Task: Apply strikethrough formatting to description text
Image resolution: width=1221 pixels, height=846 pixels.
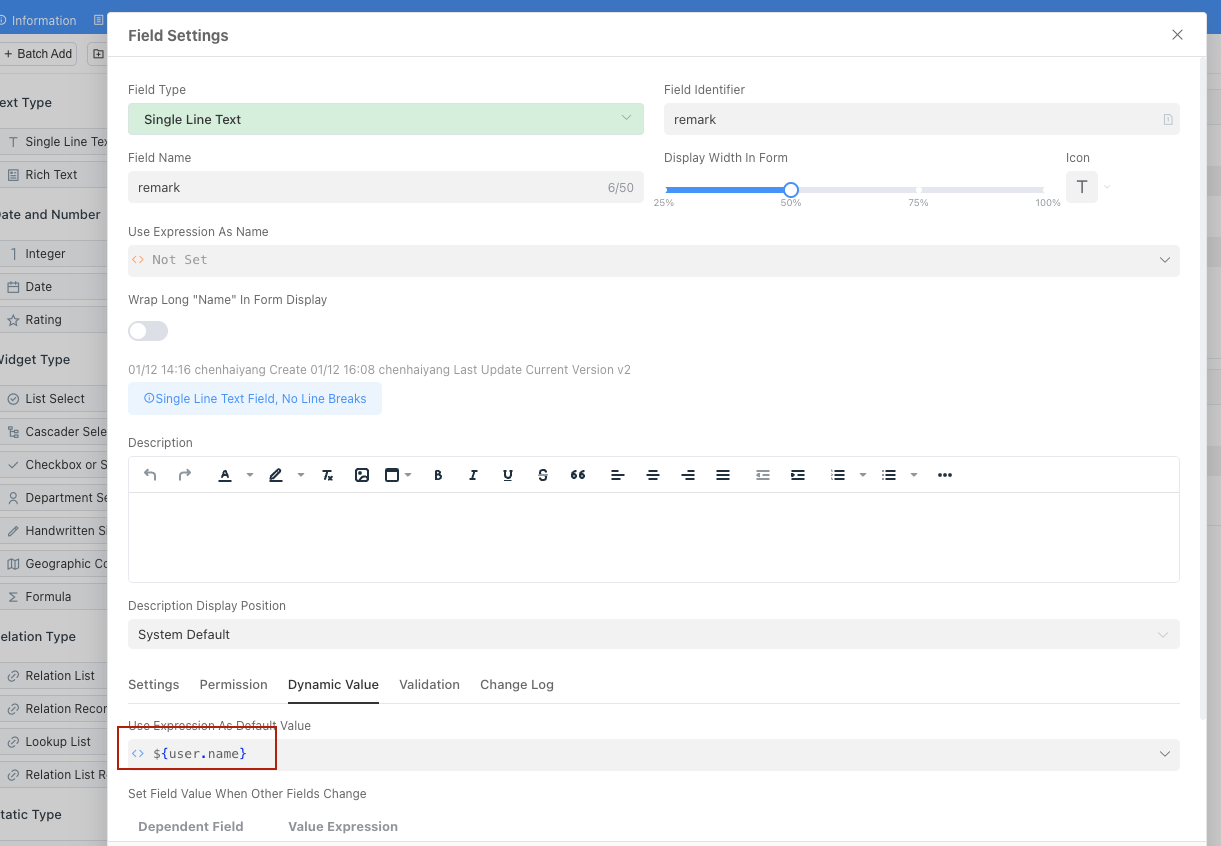Action: 543,475
